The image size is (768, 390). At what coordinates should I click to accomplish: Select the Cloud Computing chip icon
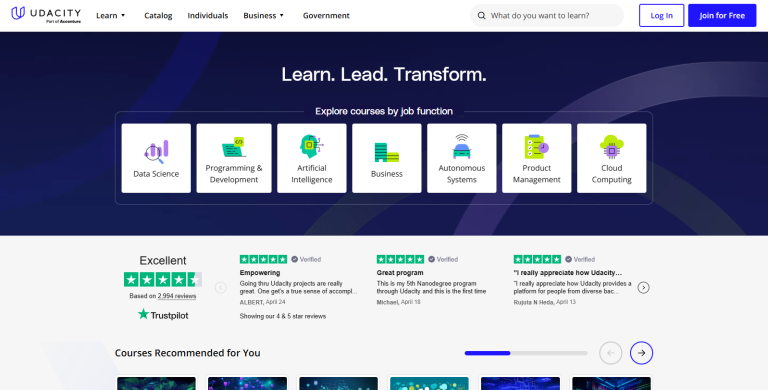(612, 146)
